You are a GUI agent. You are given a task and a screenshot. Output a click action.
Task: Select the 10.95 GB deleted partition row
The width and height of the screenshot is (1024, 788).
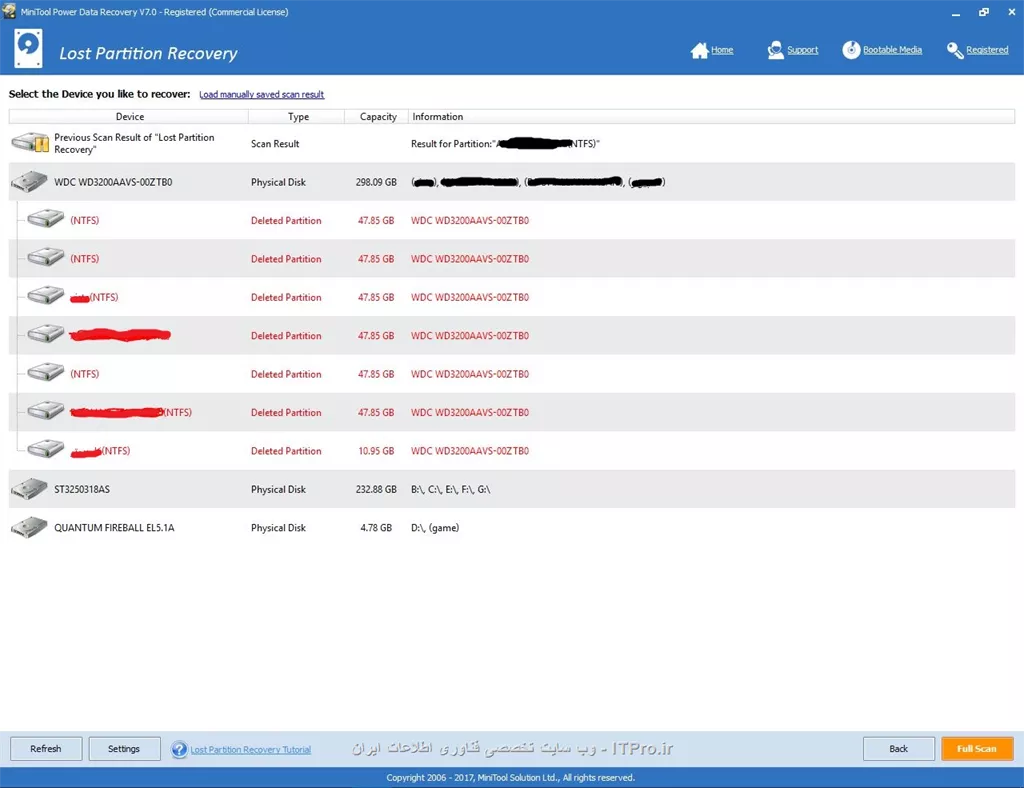300,451
